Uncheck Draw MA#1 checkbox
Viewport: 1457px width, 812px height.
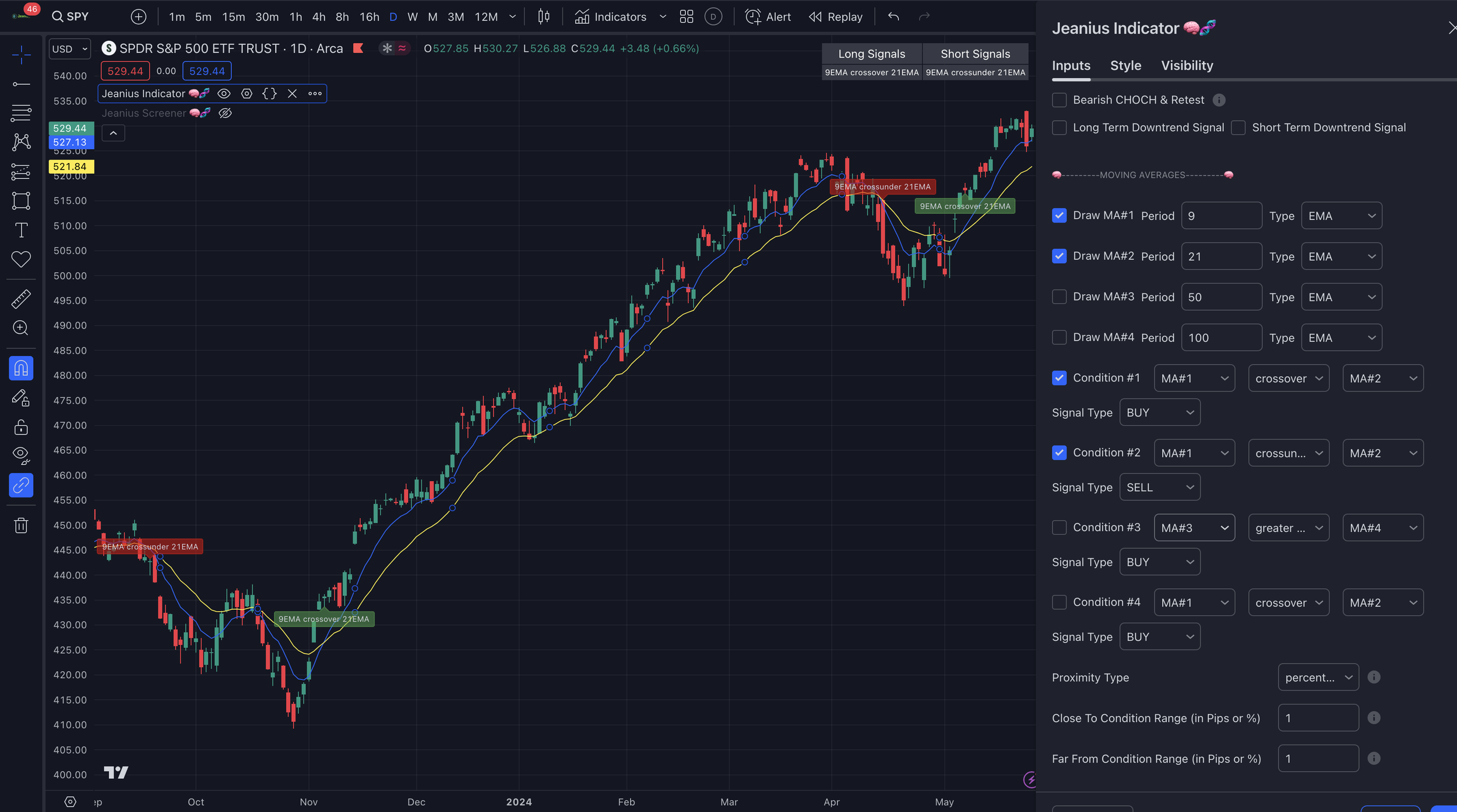(x=1059, y=216)
